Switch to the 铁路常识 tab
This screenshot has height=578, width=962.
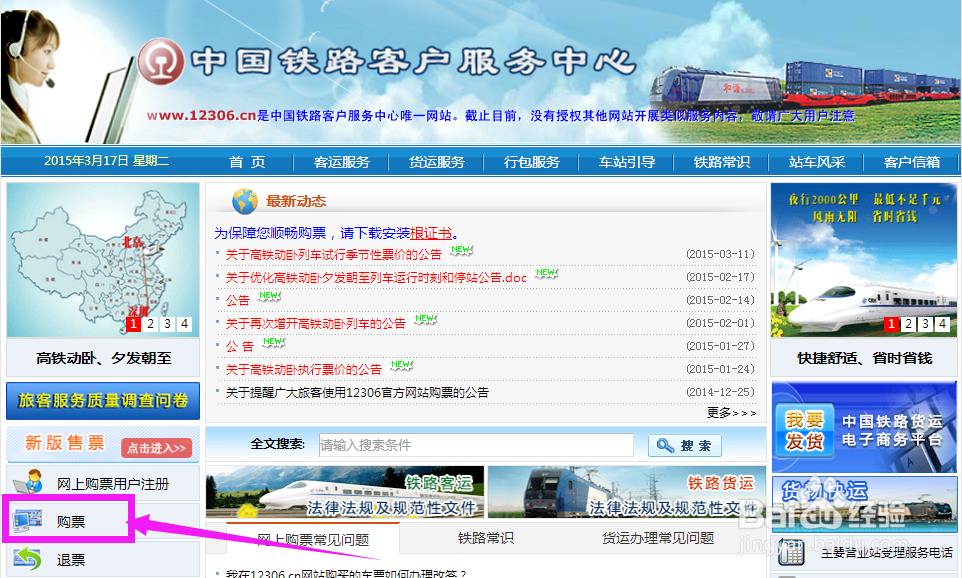485,538
